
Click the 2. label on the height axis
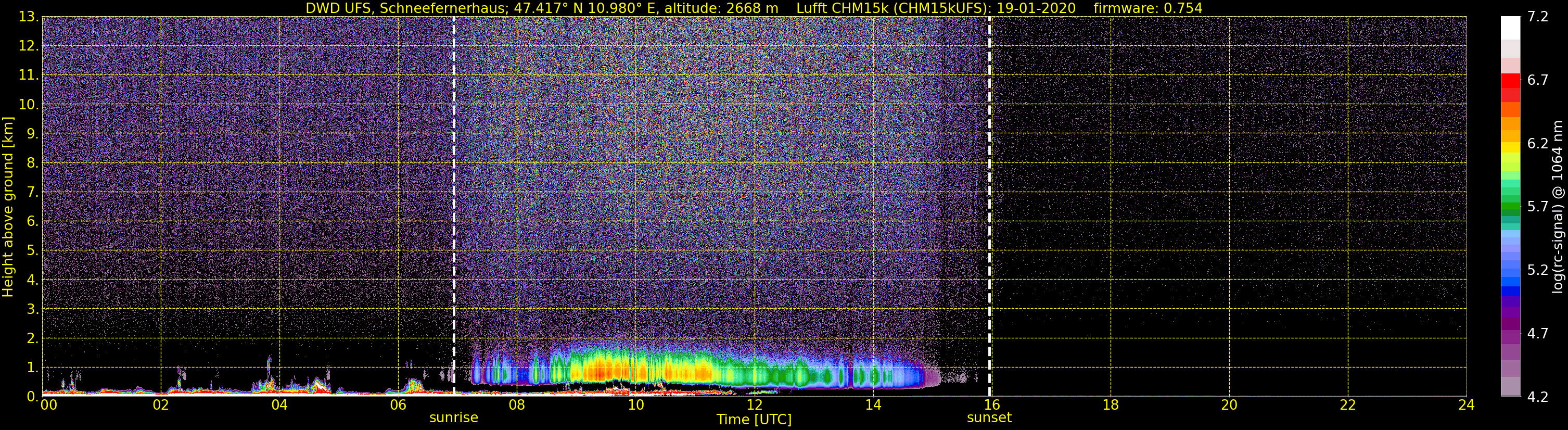[x=32, y=338]
